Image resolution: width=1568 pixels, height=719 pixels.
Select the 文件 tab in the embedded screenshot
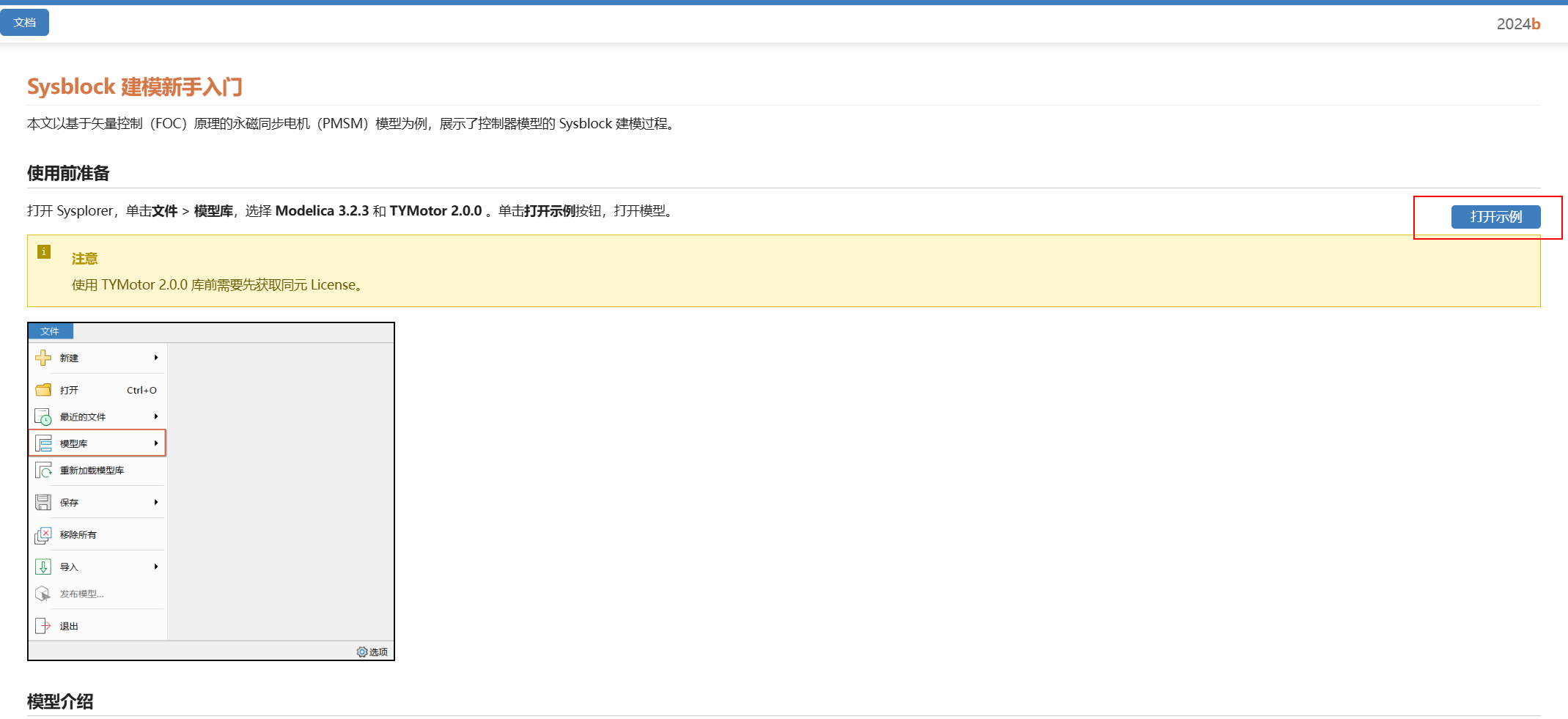51,331
